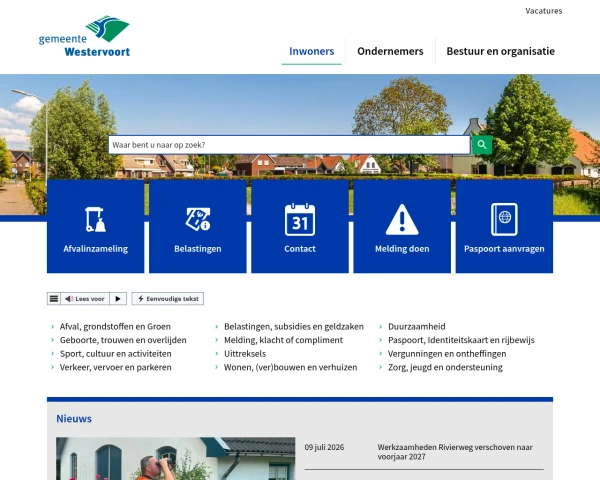Select the Contact calendar icon tile
The height and width of the screenshot is (480, 600).
point(300,226)
